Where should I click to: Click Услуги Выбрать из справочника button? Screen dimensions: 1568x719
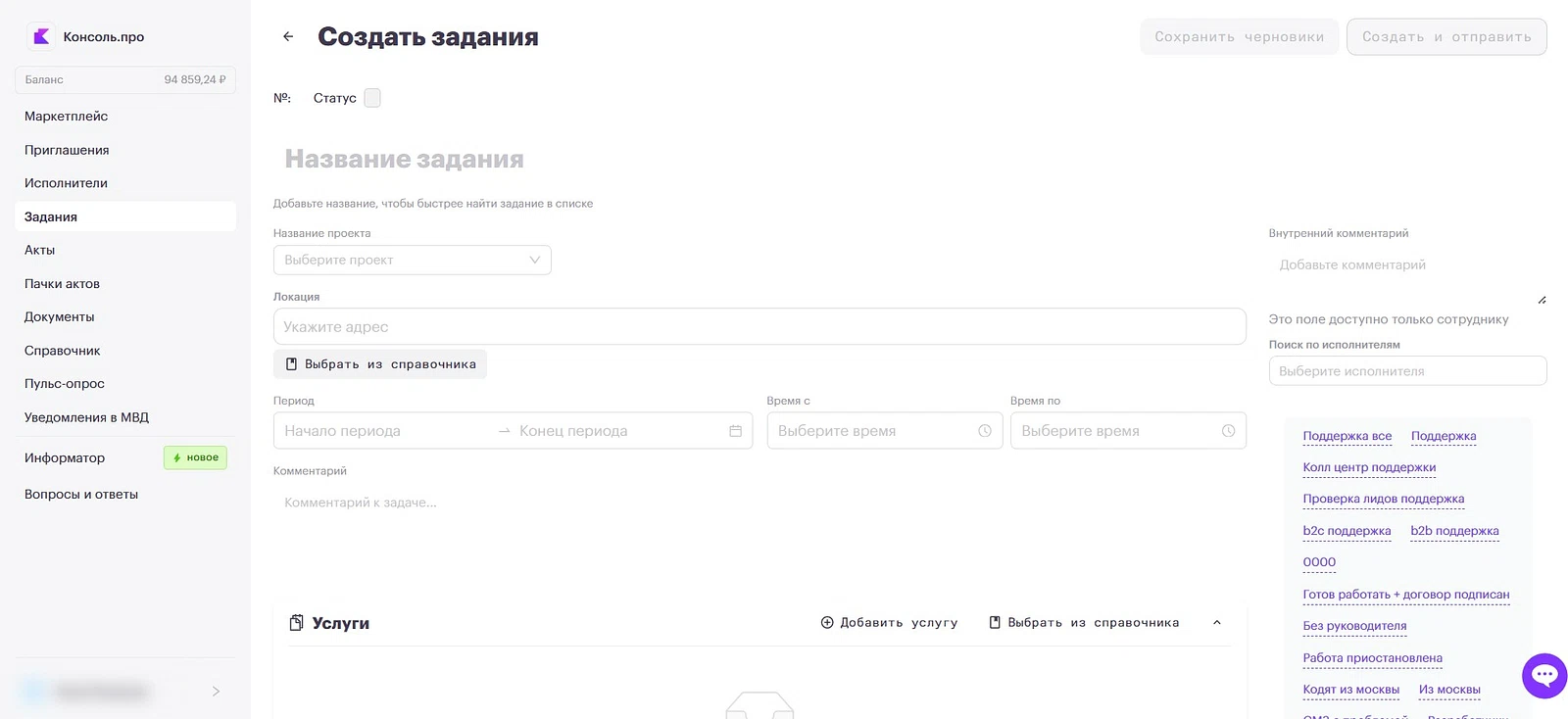click(1084, 623)
